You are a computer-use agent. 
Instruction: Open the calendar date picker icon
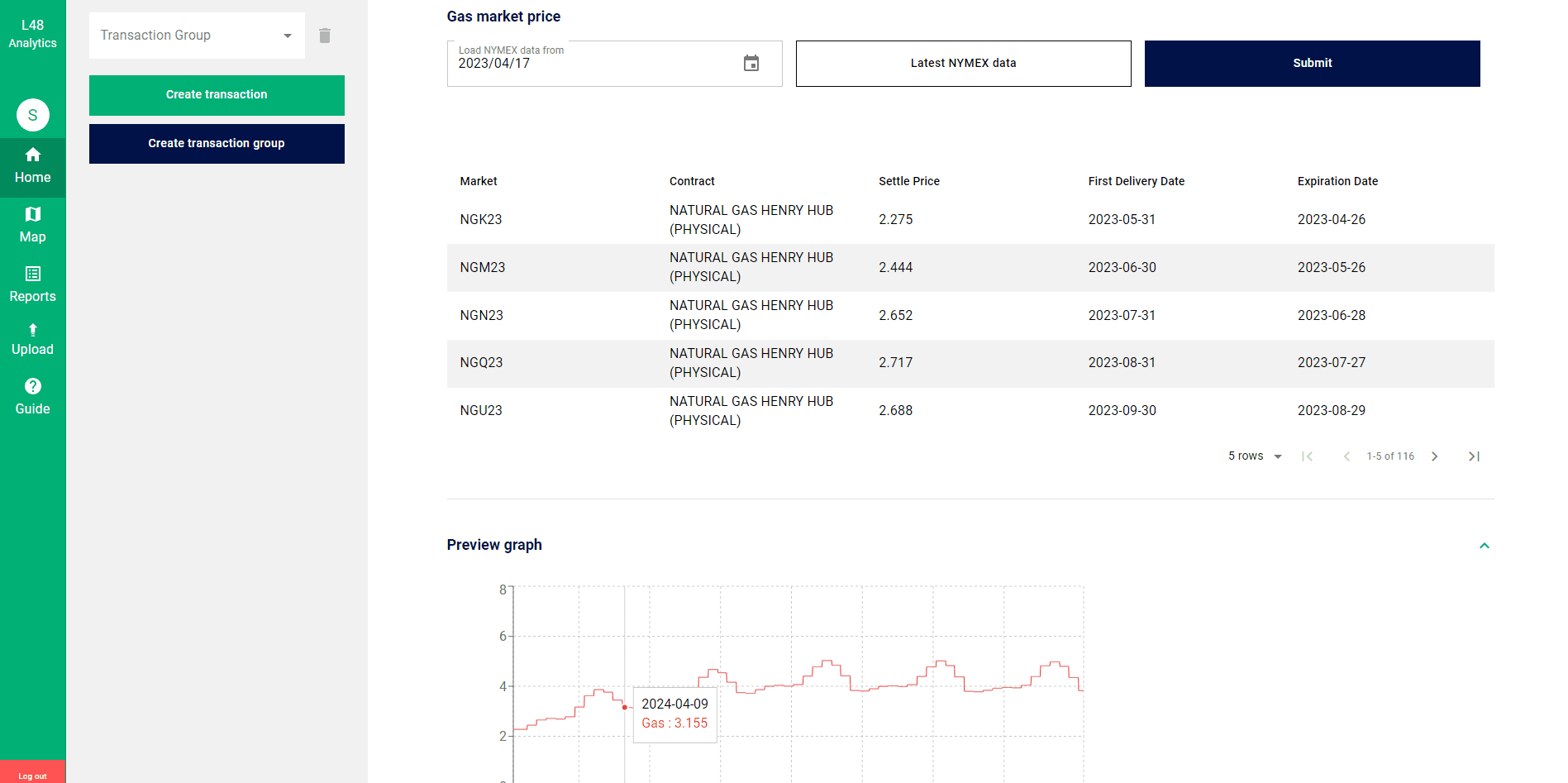751,64
